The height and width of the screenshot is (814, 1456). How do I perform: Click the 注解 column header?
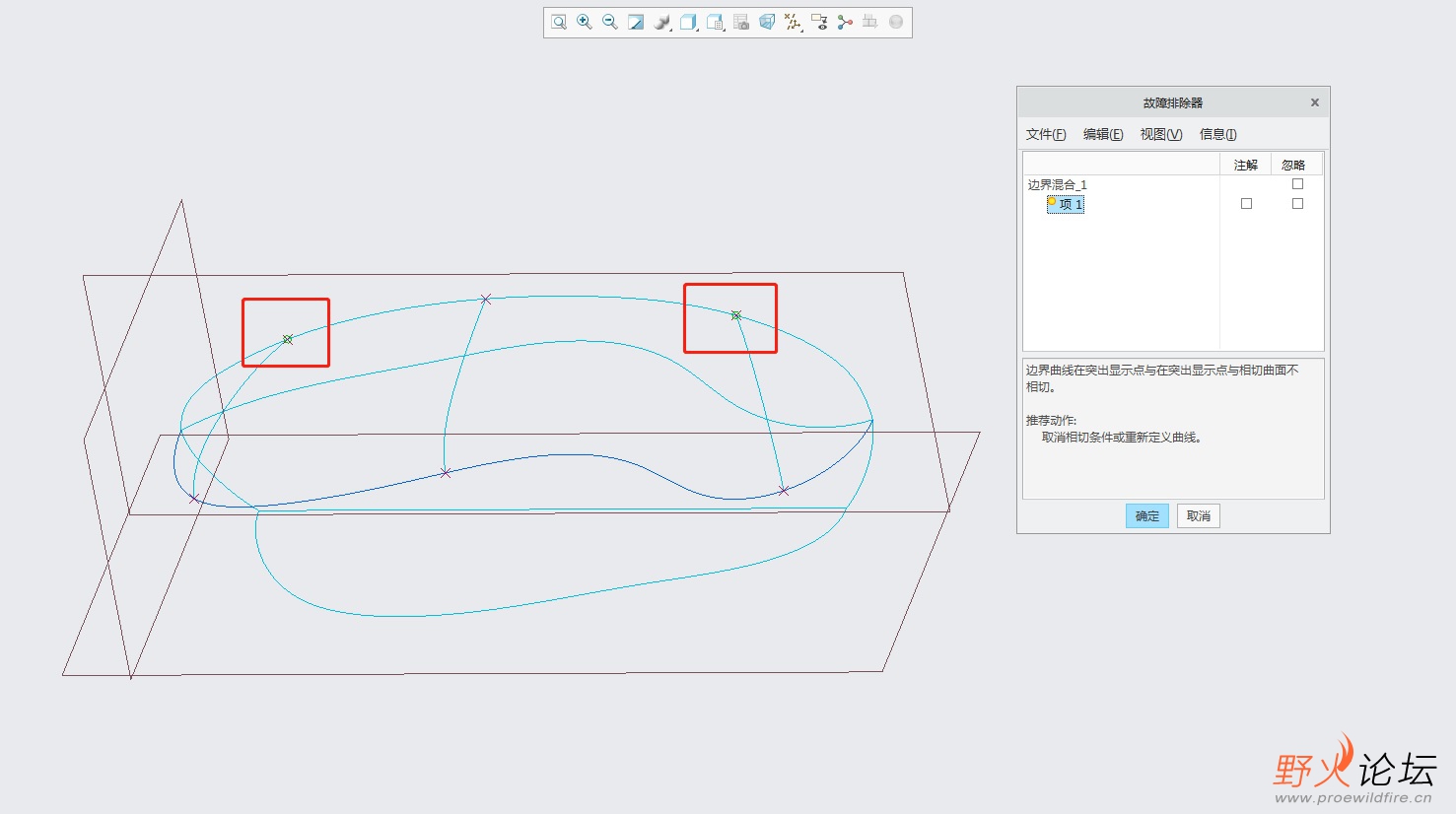1246,165
